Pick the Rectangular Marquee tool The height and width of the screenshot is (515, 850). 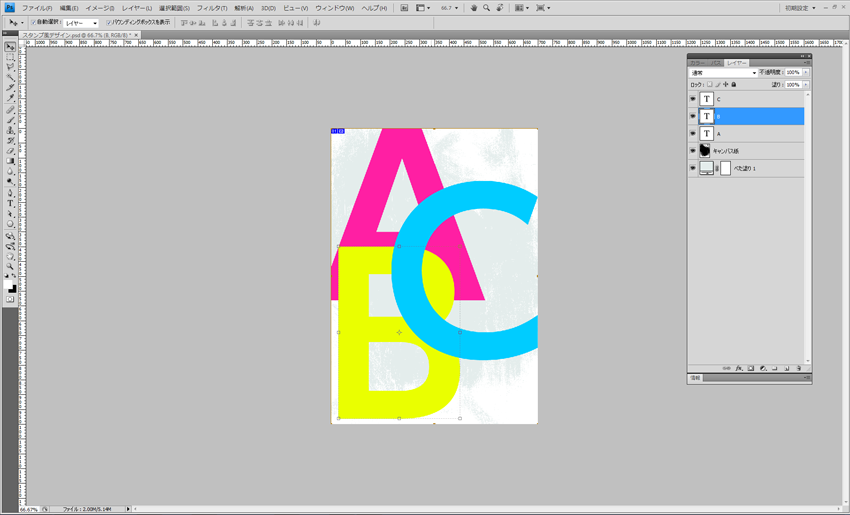point(10,57)
